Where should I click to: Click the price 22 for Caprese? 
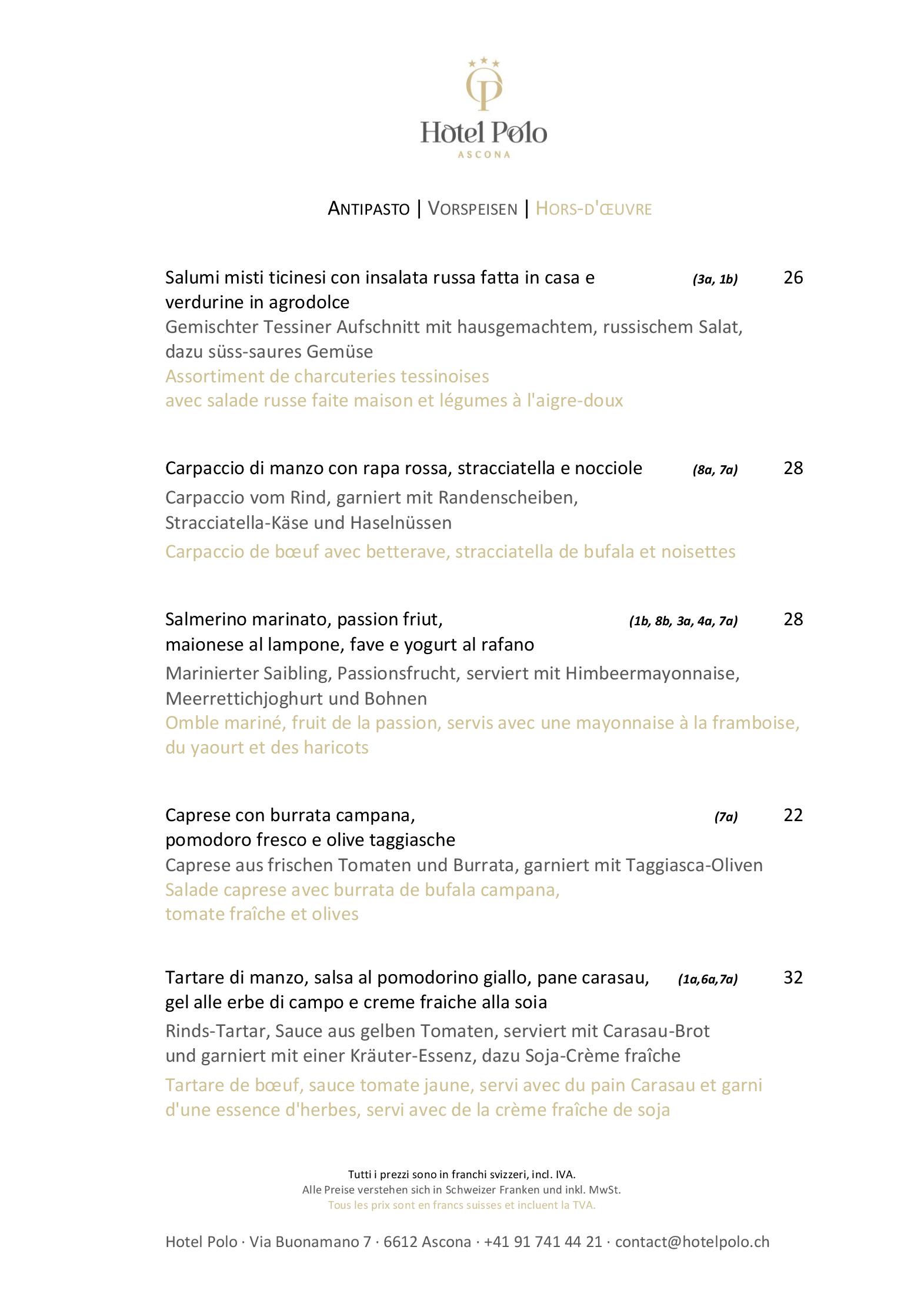point(793,815)
